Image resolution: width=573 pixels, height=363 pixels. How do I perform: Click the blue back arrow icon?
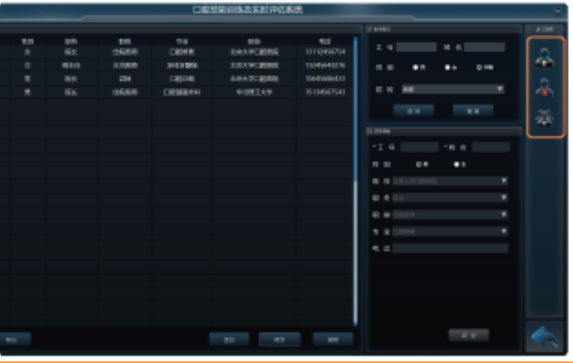pos(544,337)
